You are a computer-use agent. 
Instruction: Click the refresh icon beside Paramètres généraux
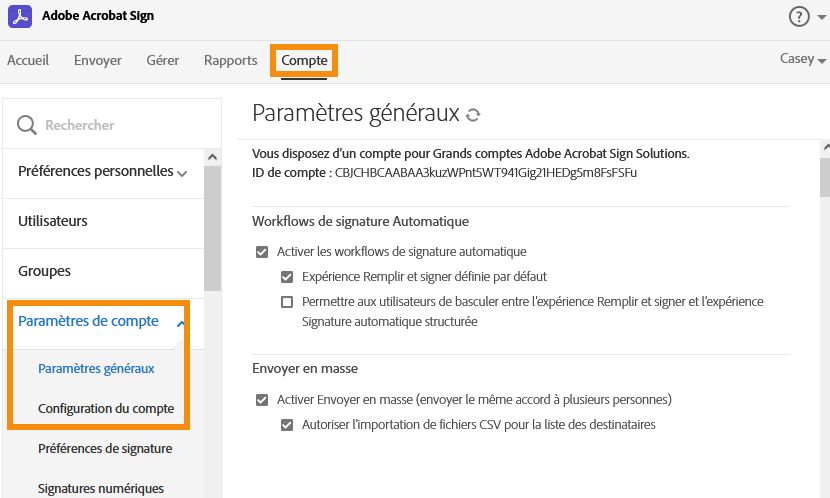[473, 115]
